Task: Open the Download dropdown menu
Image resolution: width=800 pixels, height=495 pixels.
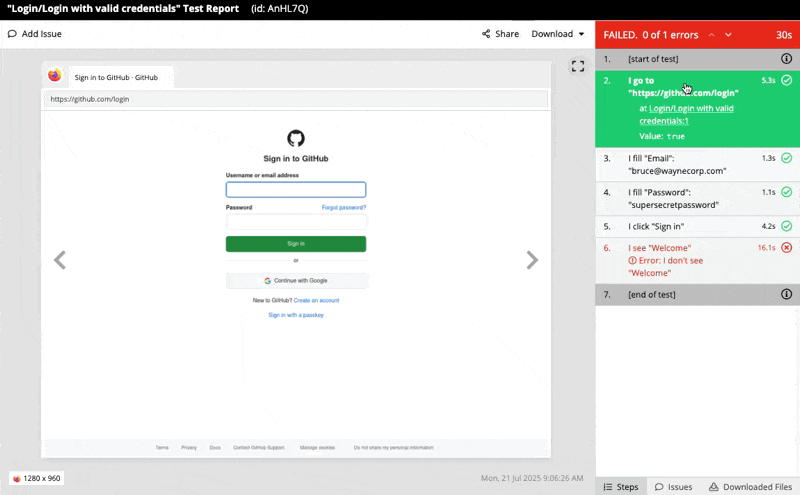Action: 558,34
